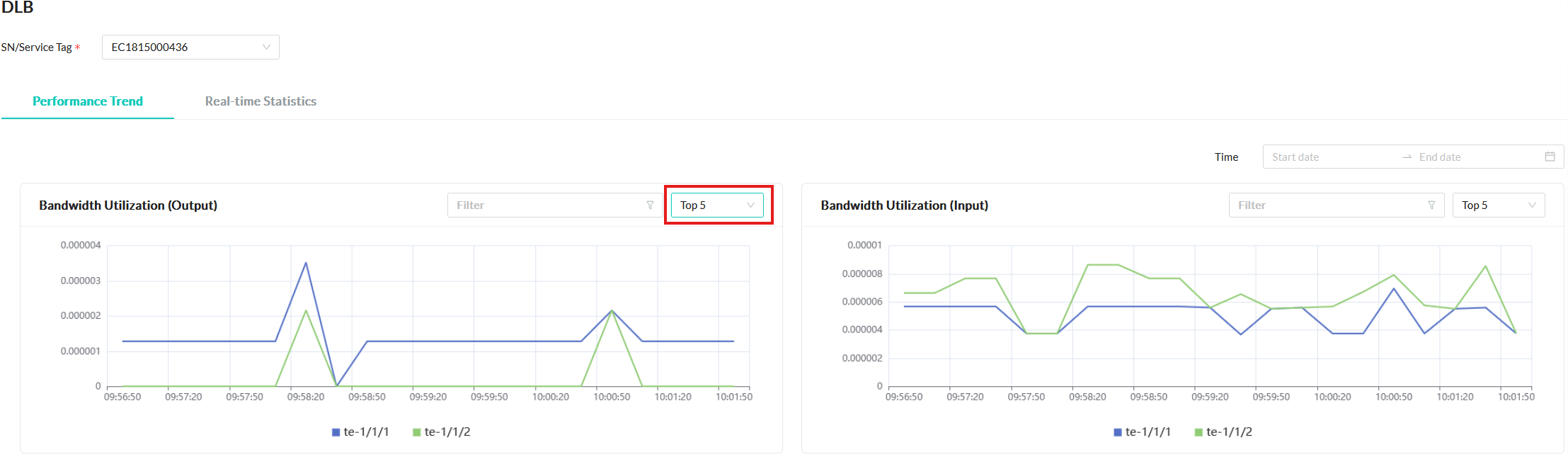Click the chevron on Input chart Top 5
This screenshot has height=457, width=1568.
tap(1532, 205)
